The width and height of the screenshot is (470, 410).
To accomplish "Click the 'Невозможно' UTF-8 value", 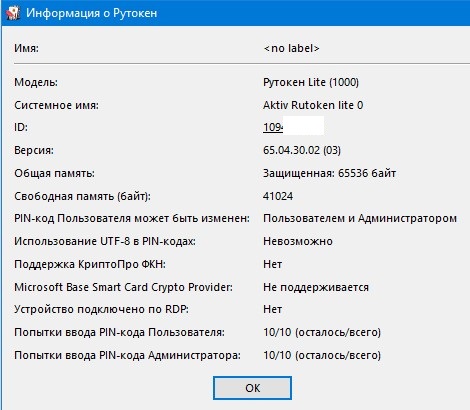I will [x=298, y=241].
